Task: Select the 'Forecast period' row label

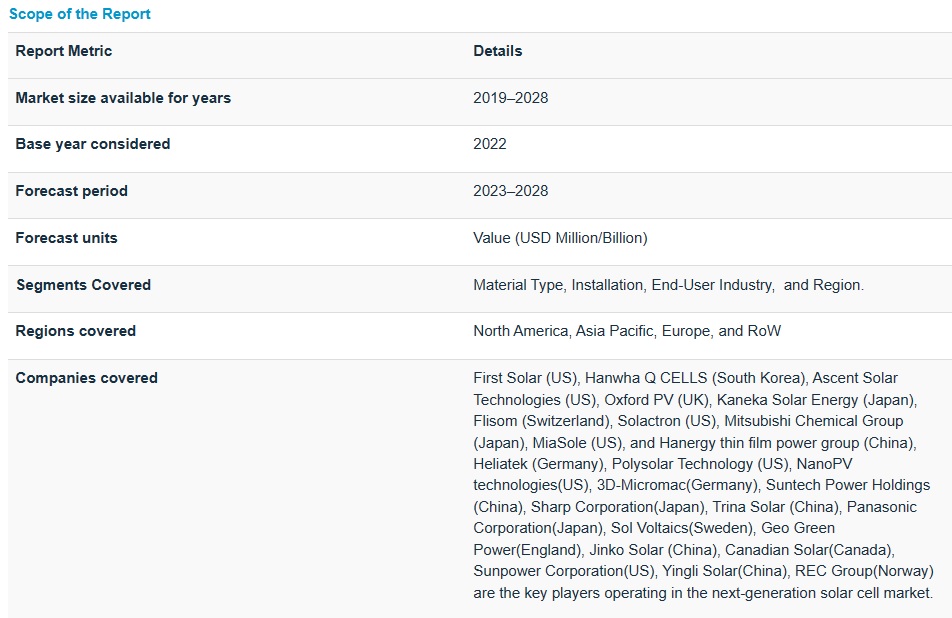Action: [72, 191]
